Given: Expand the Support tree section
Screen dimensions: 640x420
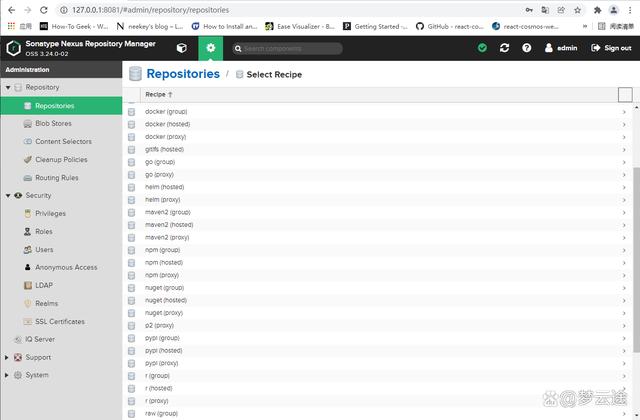Looking at the screenshot, I should coord(7,357).
